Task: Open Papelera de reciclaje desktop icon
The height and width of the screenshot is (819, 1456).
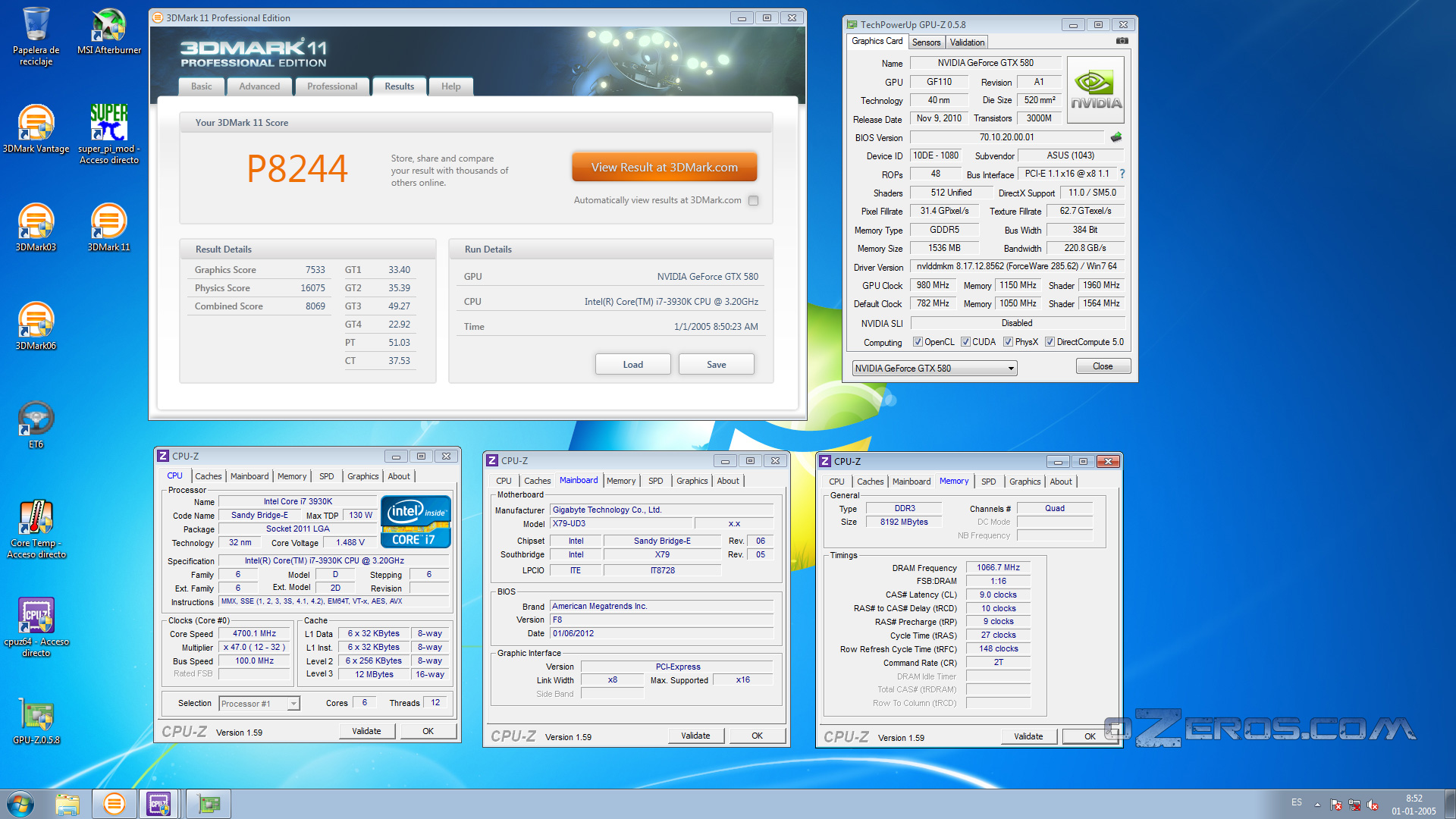Action: (x=36, y=36)
